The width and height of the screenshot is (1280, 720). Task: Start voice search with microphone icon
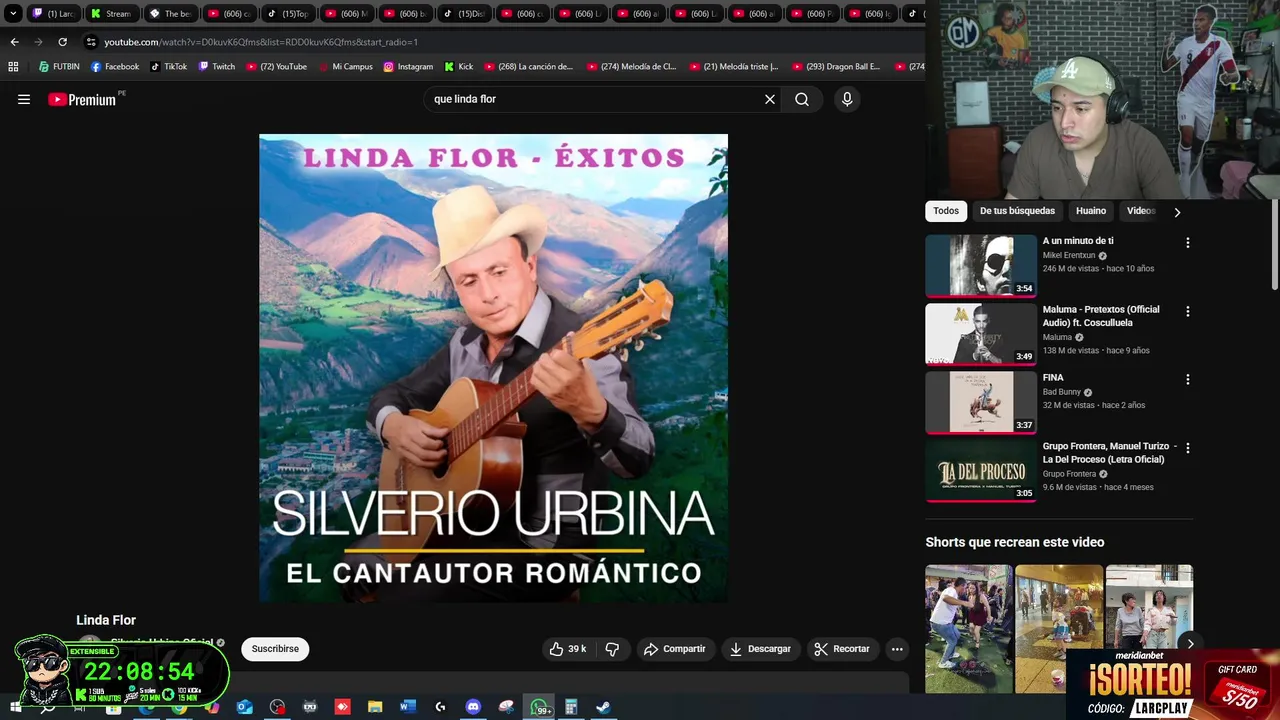click(x=847, y=99)
